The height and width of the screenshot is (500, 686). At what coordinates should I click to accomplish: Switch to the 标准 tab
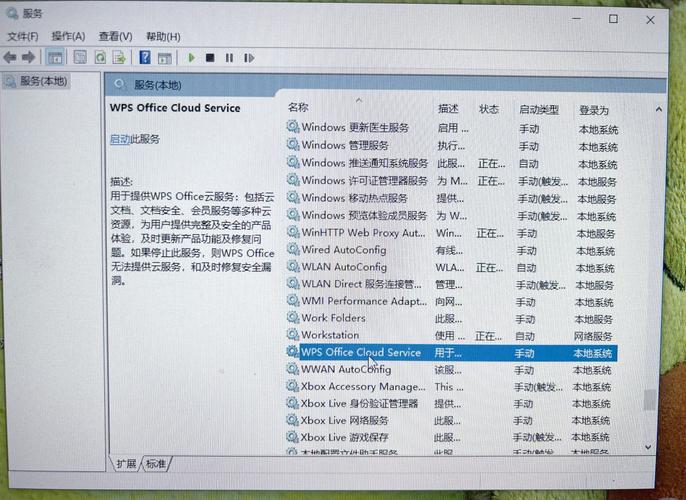tap(156, 464)
